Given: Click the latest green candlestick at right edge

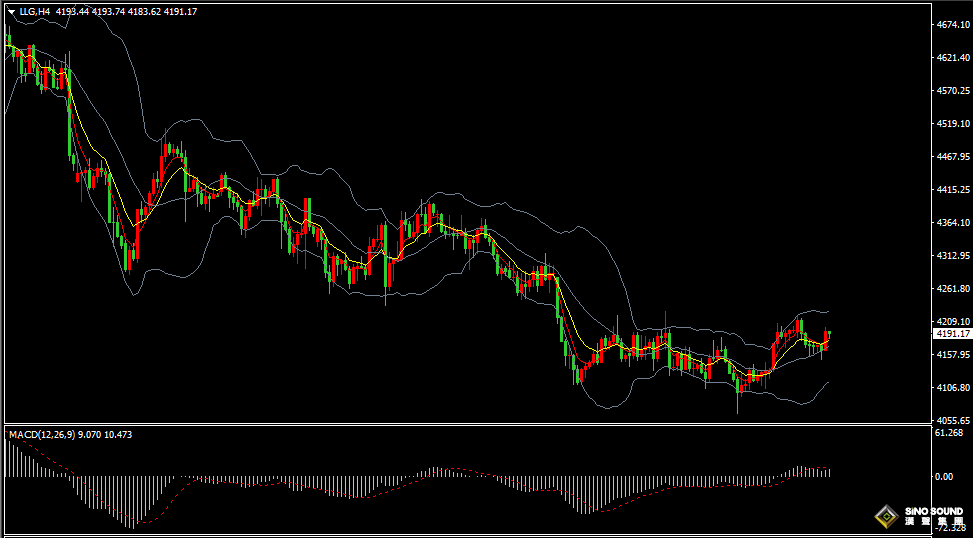Looking at the screenshot, I should [830, 335].
